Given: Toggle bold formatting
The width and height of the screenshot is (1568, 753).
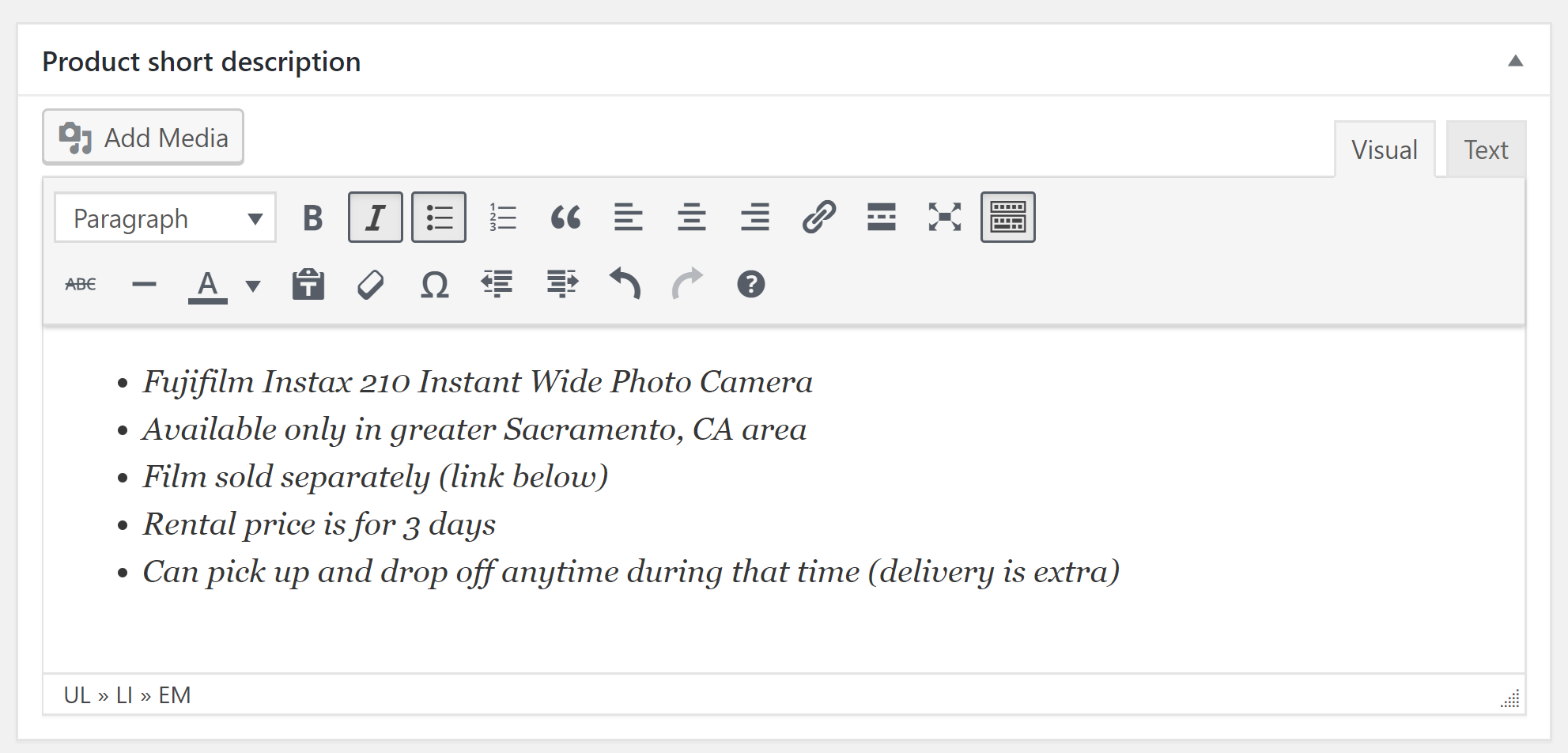Looking at the screenshot, I should [x=312, y=218].
